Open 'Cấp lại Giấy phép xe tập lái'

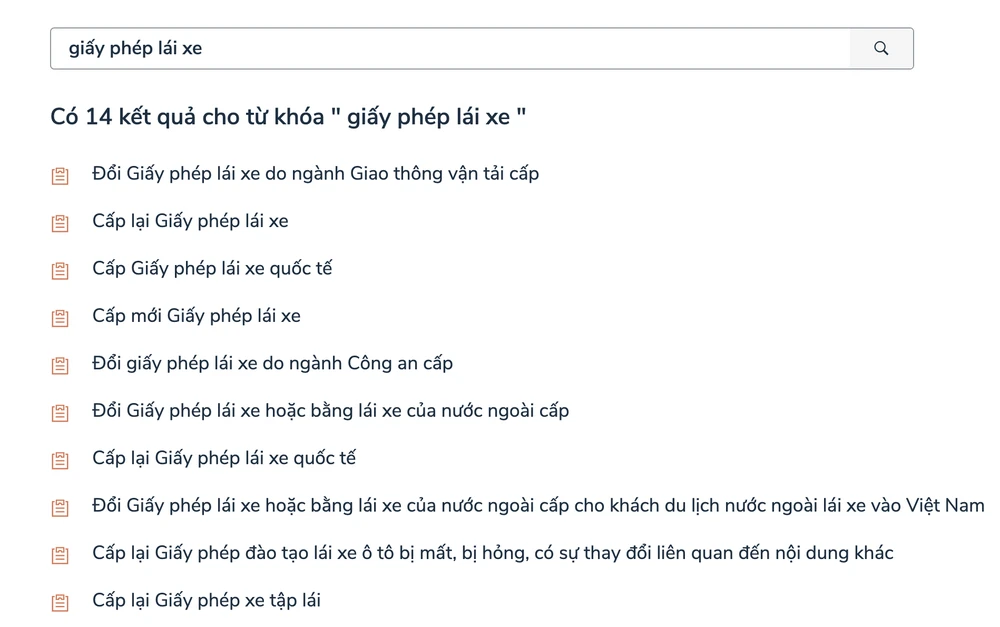coord(206,600)
